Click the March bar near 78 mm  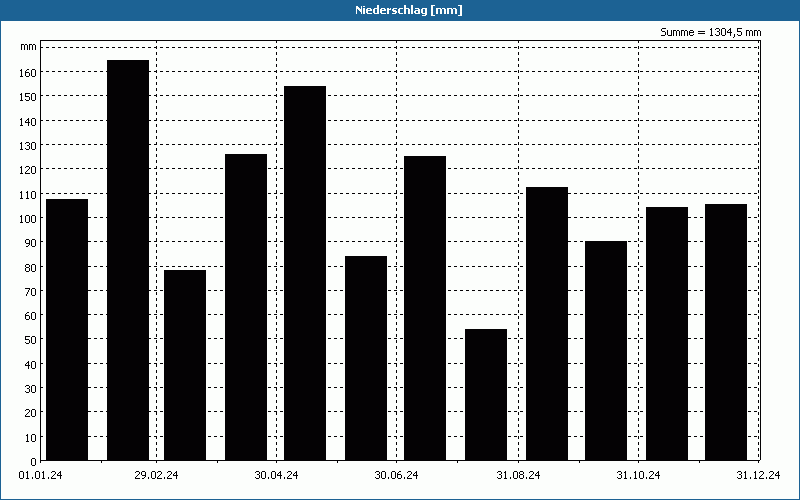click(185, 365)
